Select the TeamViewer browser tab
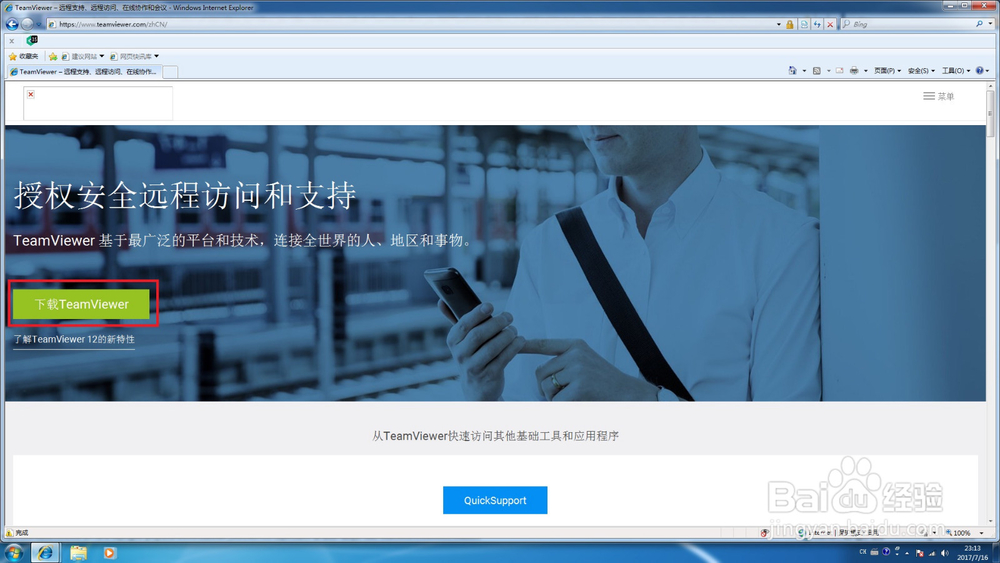1000x563 pixels. coord(84,71)
